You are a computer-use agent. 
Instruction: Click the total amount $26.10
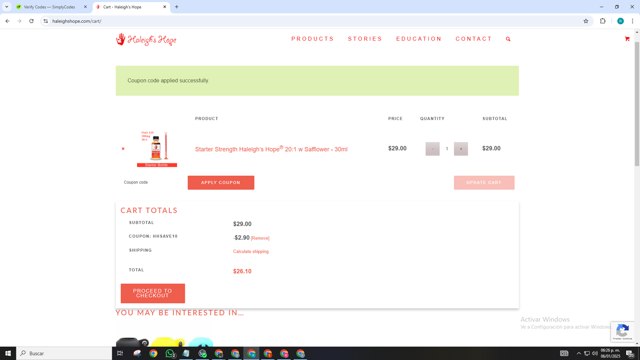242,271
